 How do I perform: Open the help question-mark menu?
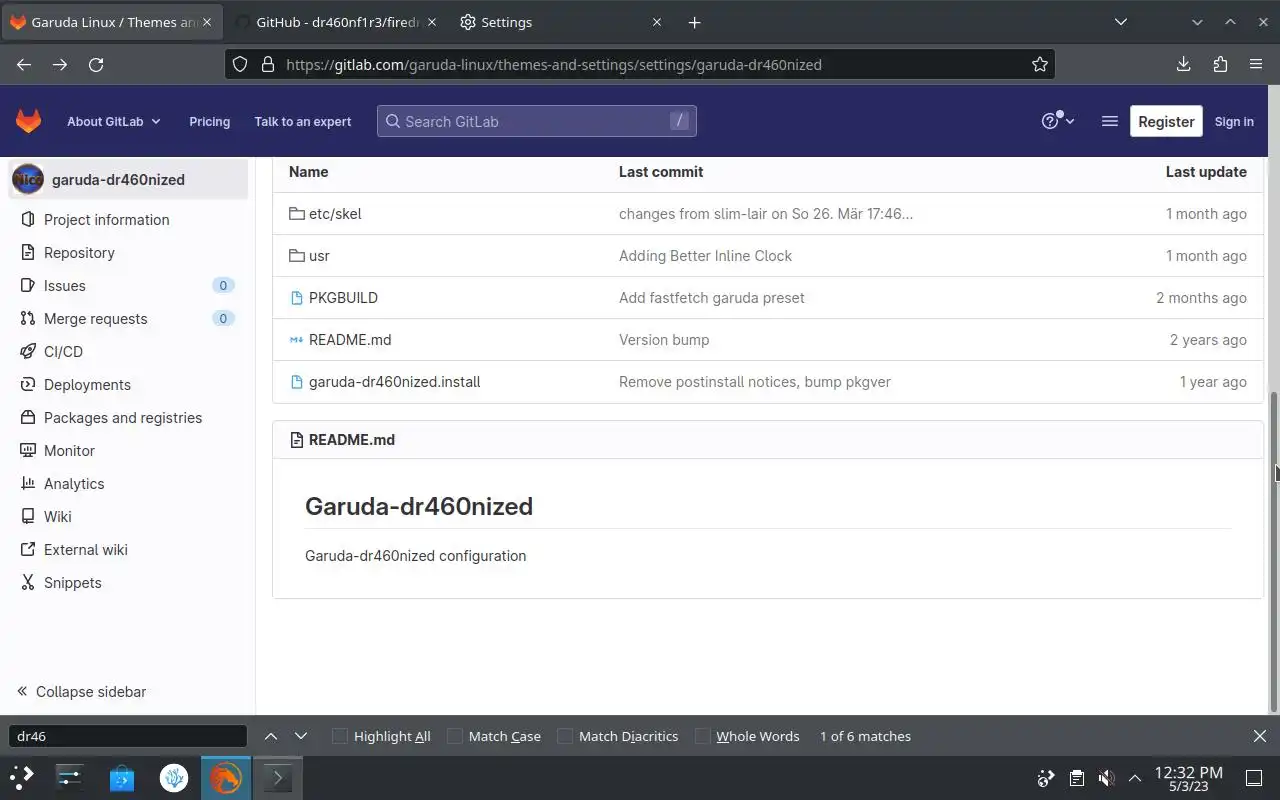tap(1057, 121)
